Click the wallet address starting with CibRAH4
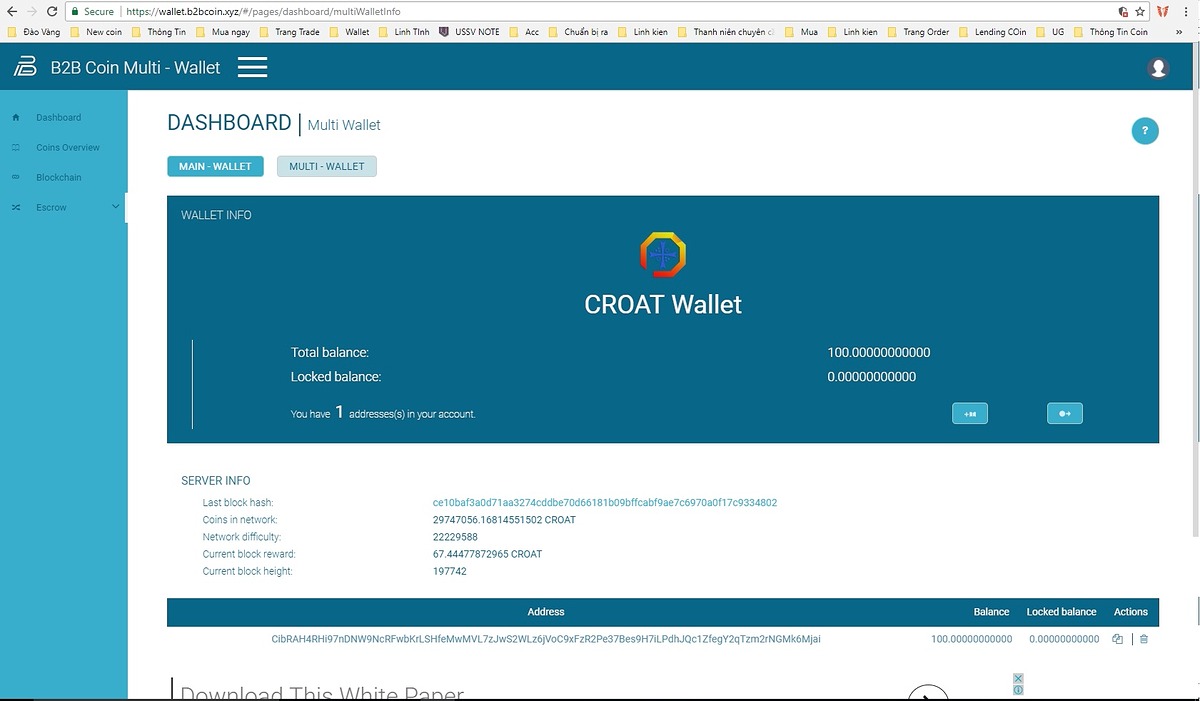1200x701 pixels. pyautogui.click(x=546, y=639)
